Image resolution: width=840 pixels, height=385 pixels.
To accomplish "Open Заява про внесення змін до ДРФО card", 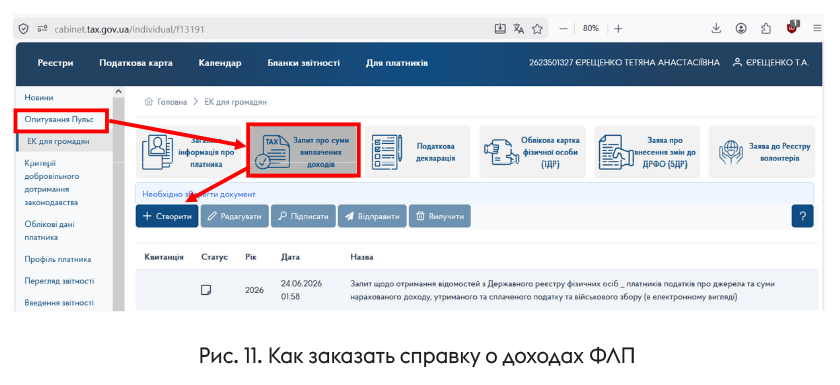I will click(647, 152).
